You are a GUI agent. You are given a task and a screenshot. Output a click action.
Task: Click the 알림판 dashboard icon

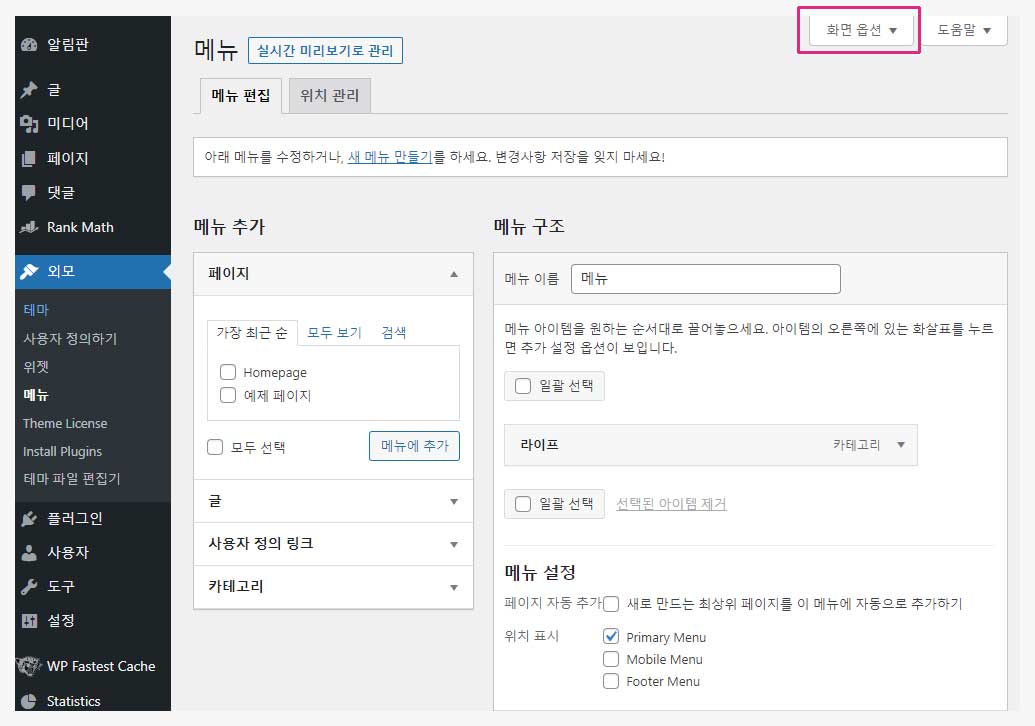click(x=29, y=45)
